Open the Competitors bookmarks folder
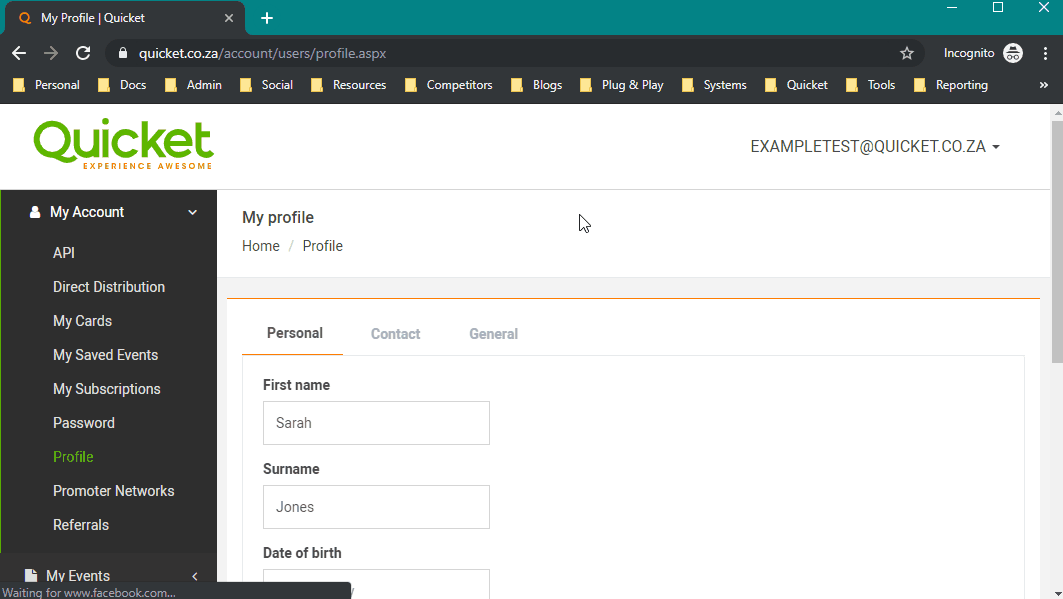 [x=449, y=85]
